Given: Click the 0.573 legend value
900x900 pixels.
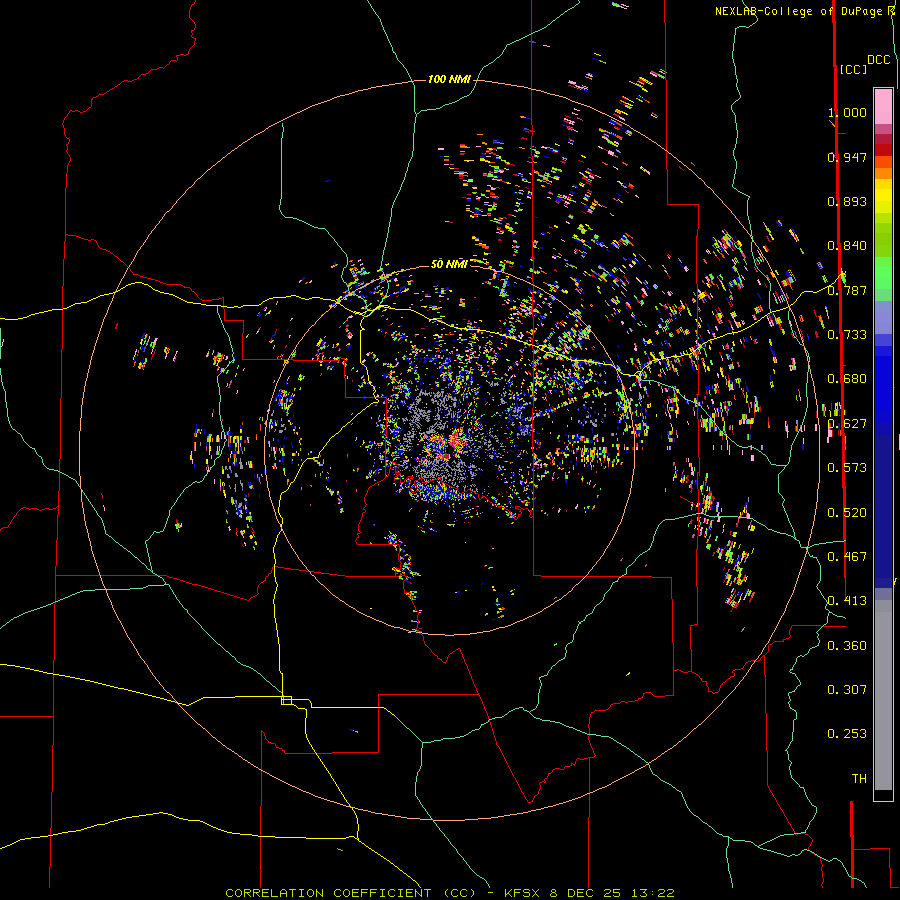Looking at the screenshot, I should [x=847, y=468].
